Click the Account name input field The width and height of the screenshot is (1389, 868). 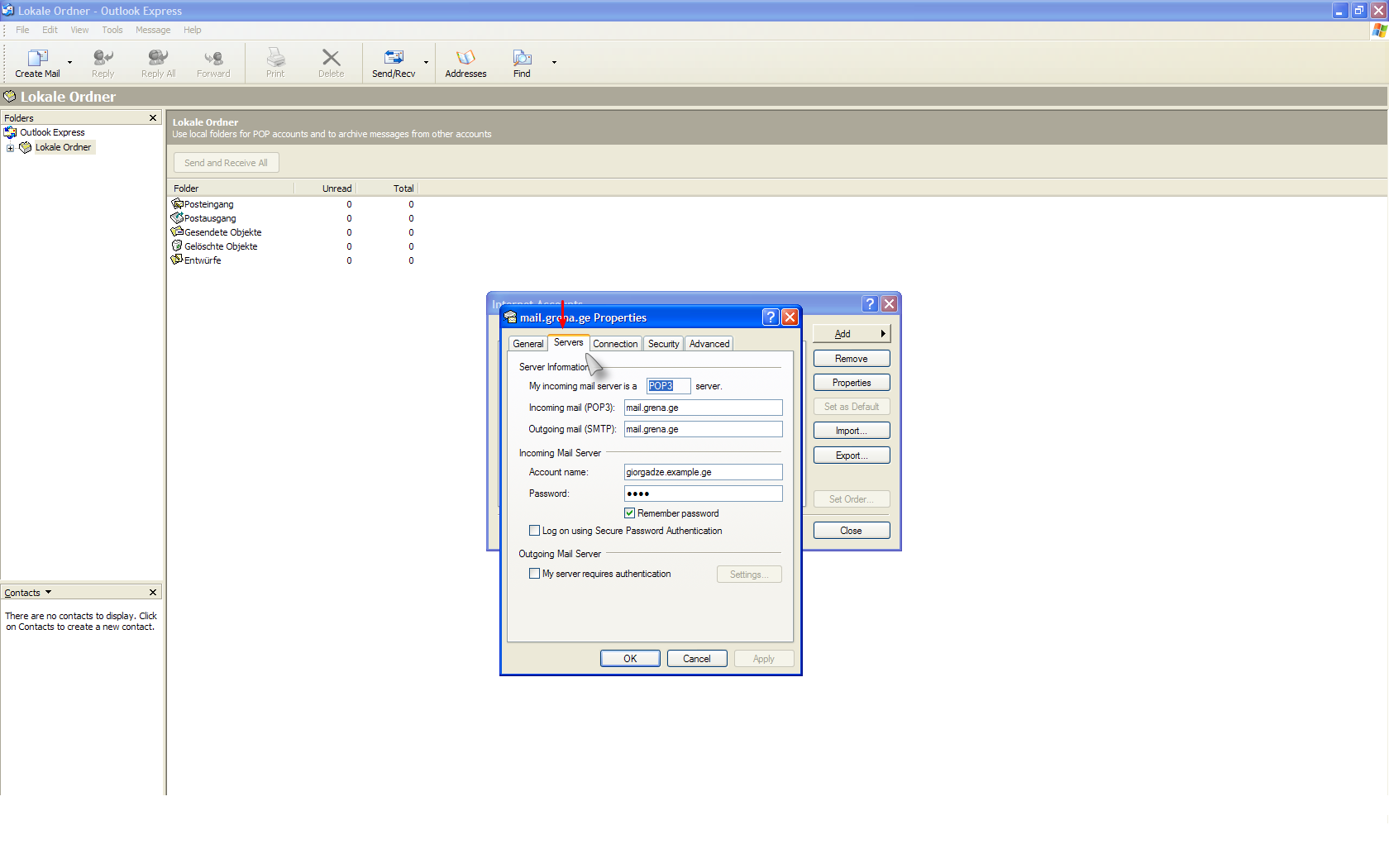coord(702,472)
